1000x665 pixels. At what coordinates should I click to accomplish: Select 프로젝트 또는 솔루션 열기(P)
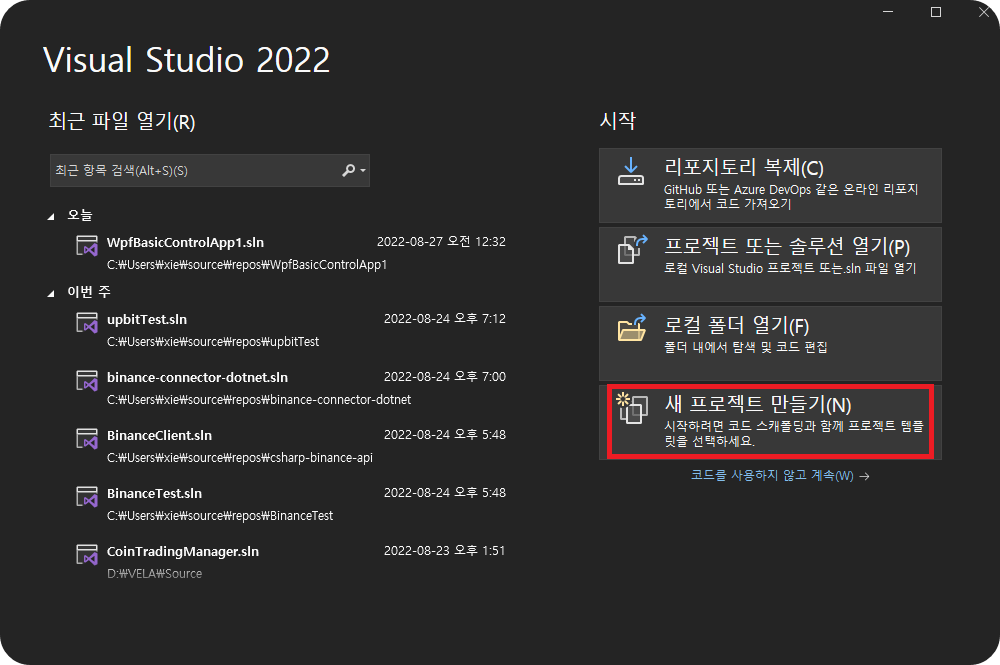click(770, 265)
